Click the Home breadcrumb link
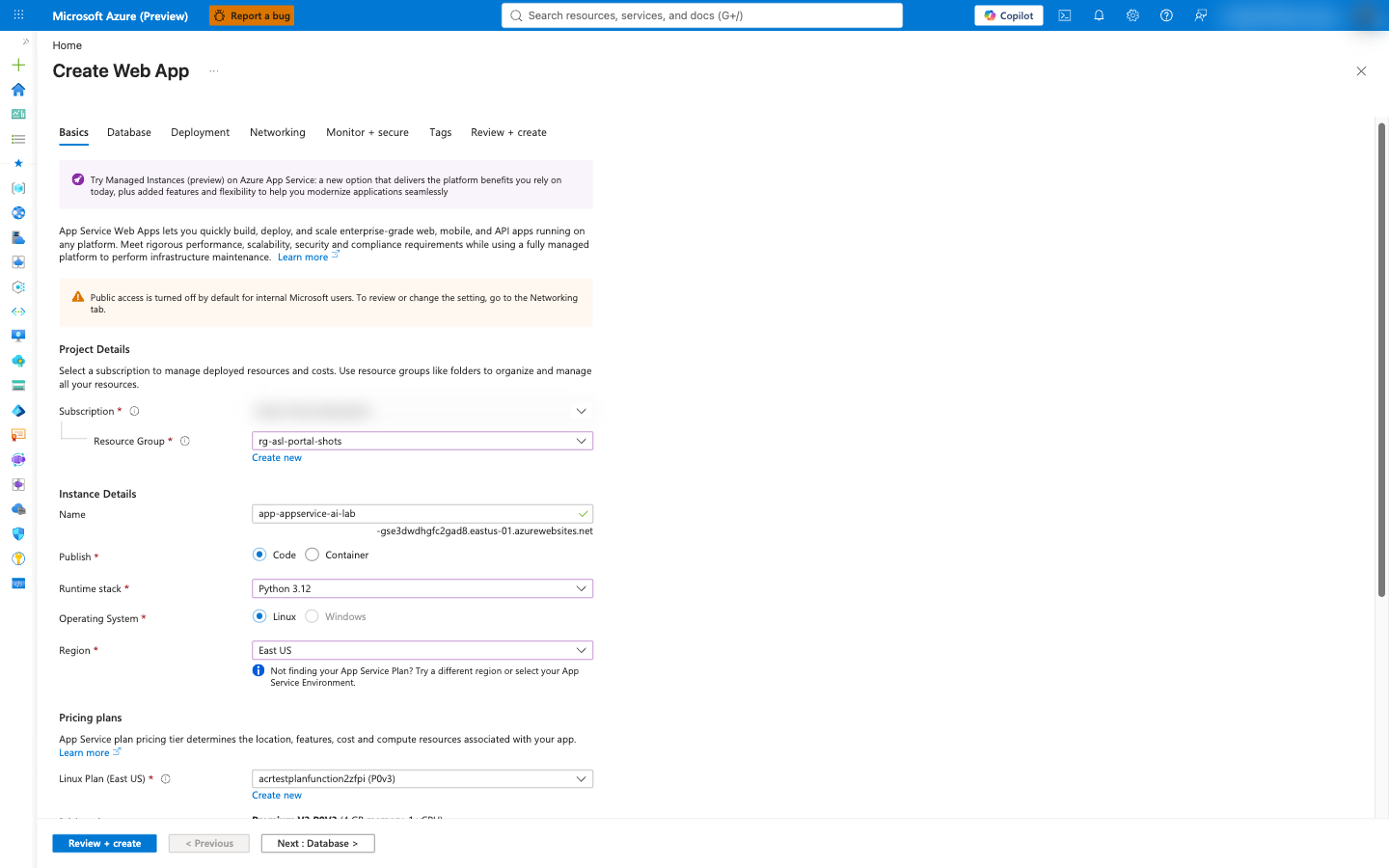 [68, 45]
